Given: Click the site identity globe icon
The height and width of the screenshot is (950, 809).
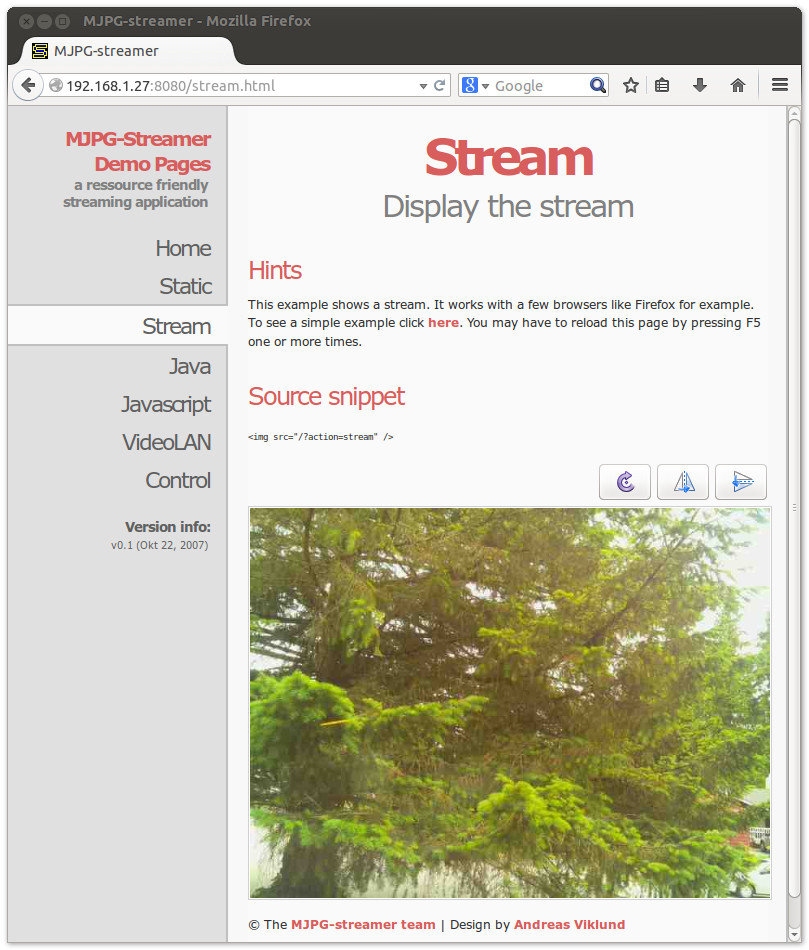Looking at the screenshot, I should (56, 85).
